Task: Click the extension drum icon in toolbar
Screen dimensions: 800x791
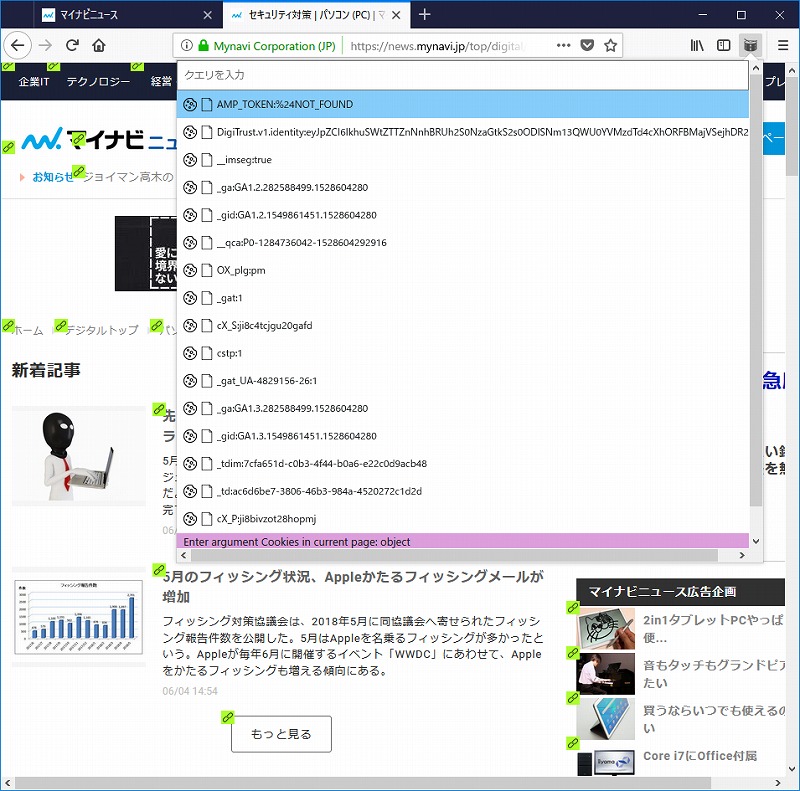Action: pyautogui.click(x=750, y=45)
